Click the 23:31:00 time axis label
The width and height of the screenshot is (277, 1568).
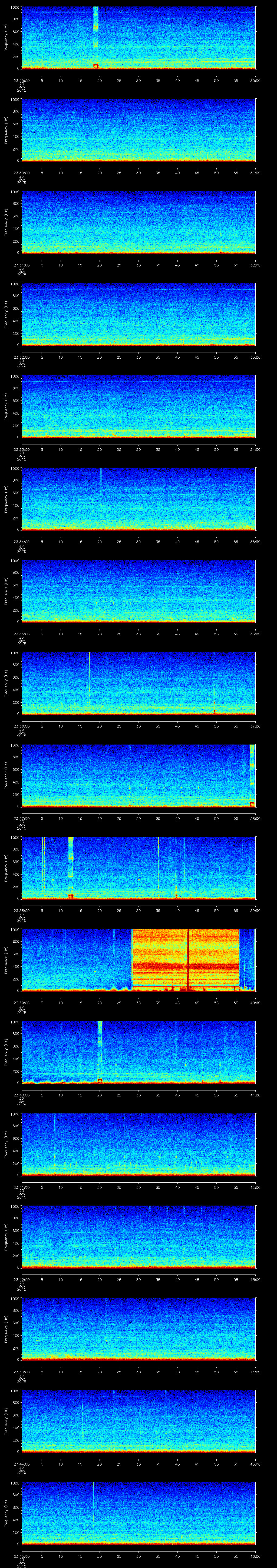tap(22, 265)
